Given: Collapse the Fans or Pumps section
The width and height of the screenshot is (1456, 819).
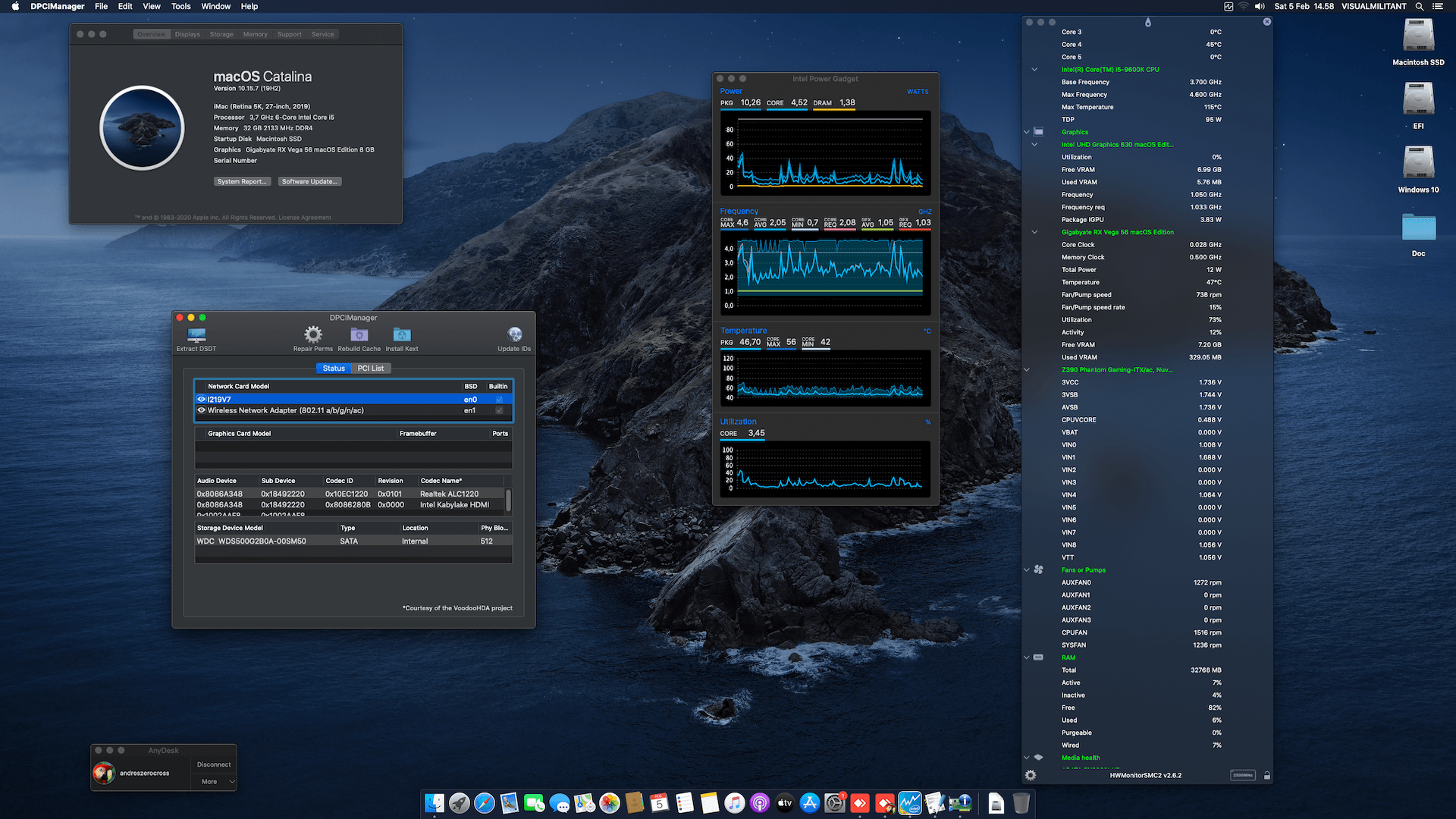Looking at the screenshot, I should click(1027, 570).
